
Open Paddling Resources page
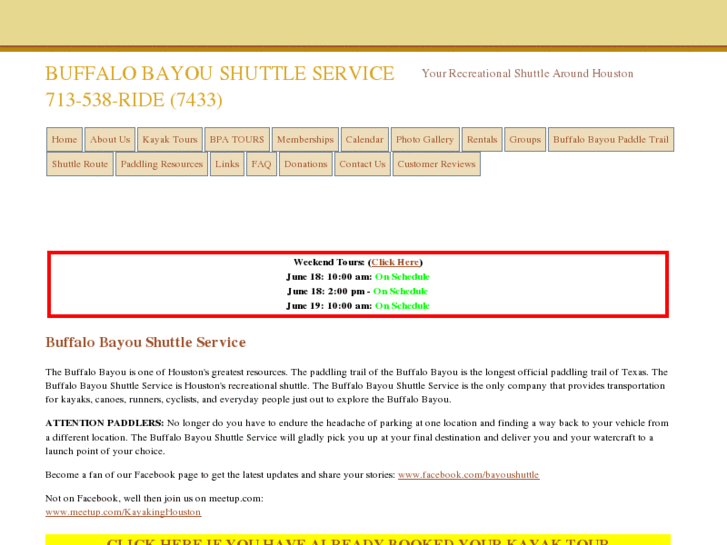coord(161,164)
